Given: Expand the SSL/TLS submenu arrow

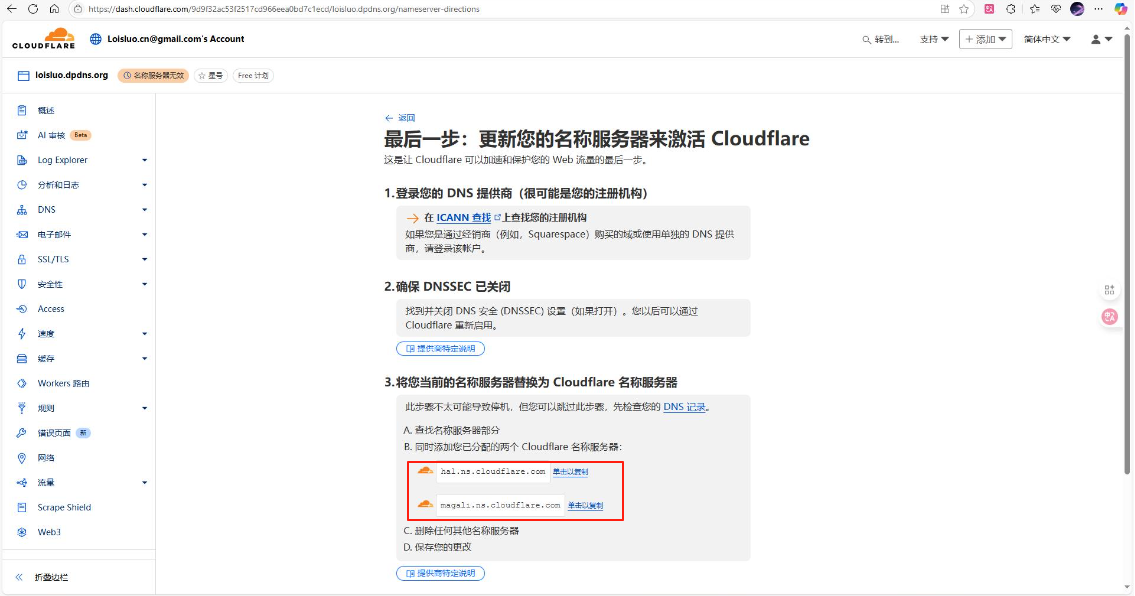Looking at the screenshot, I should coord(144,259).
